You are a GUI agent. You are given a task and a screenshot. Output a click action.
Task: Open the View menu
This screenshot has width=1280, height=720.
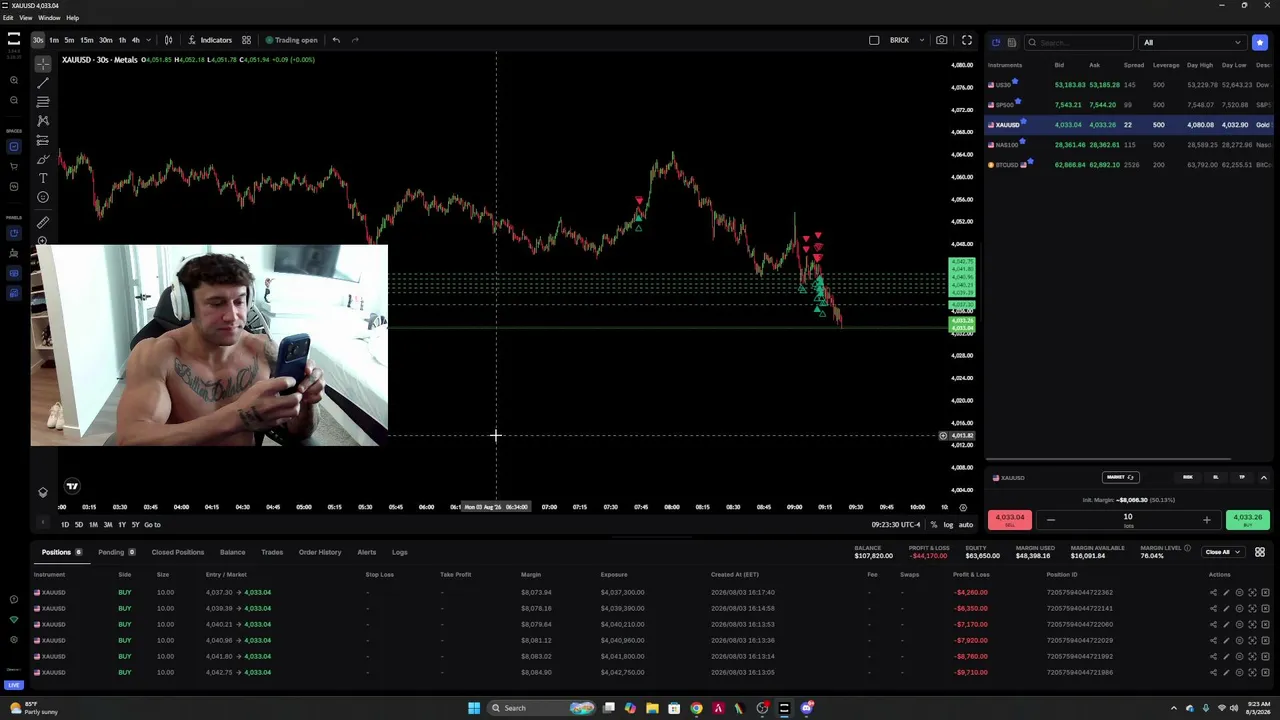pyautogui.click(x=26, y=18)
